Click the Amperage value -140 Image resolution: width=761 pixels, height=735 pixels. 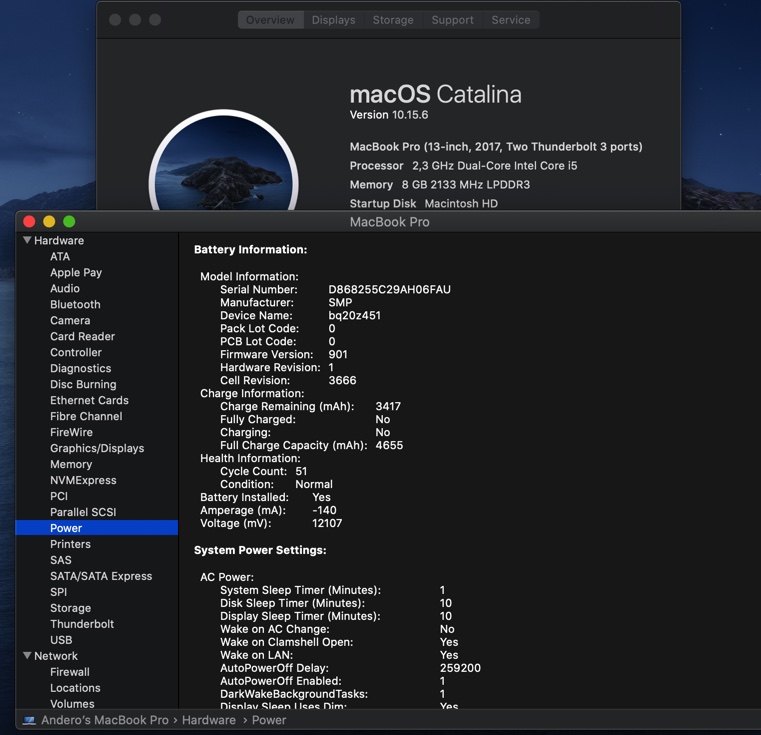(324, 510)
